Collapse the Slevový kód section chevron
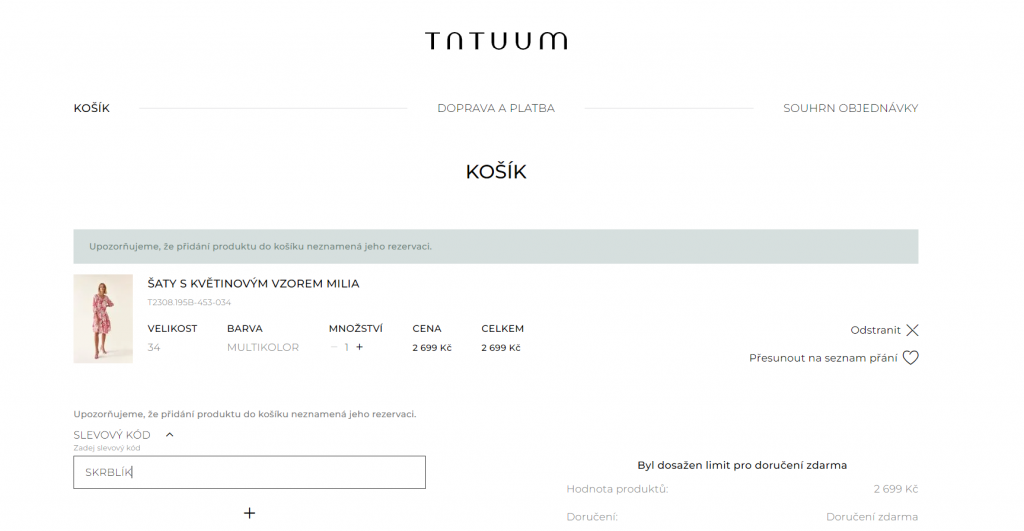The image size is (1024, 531). point(170,434)
